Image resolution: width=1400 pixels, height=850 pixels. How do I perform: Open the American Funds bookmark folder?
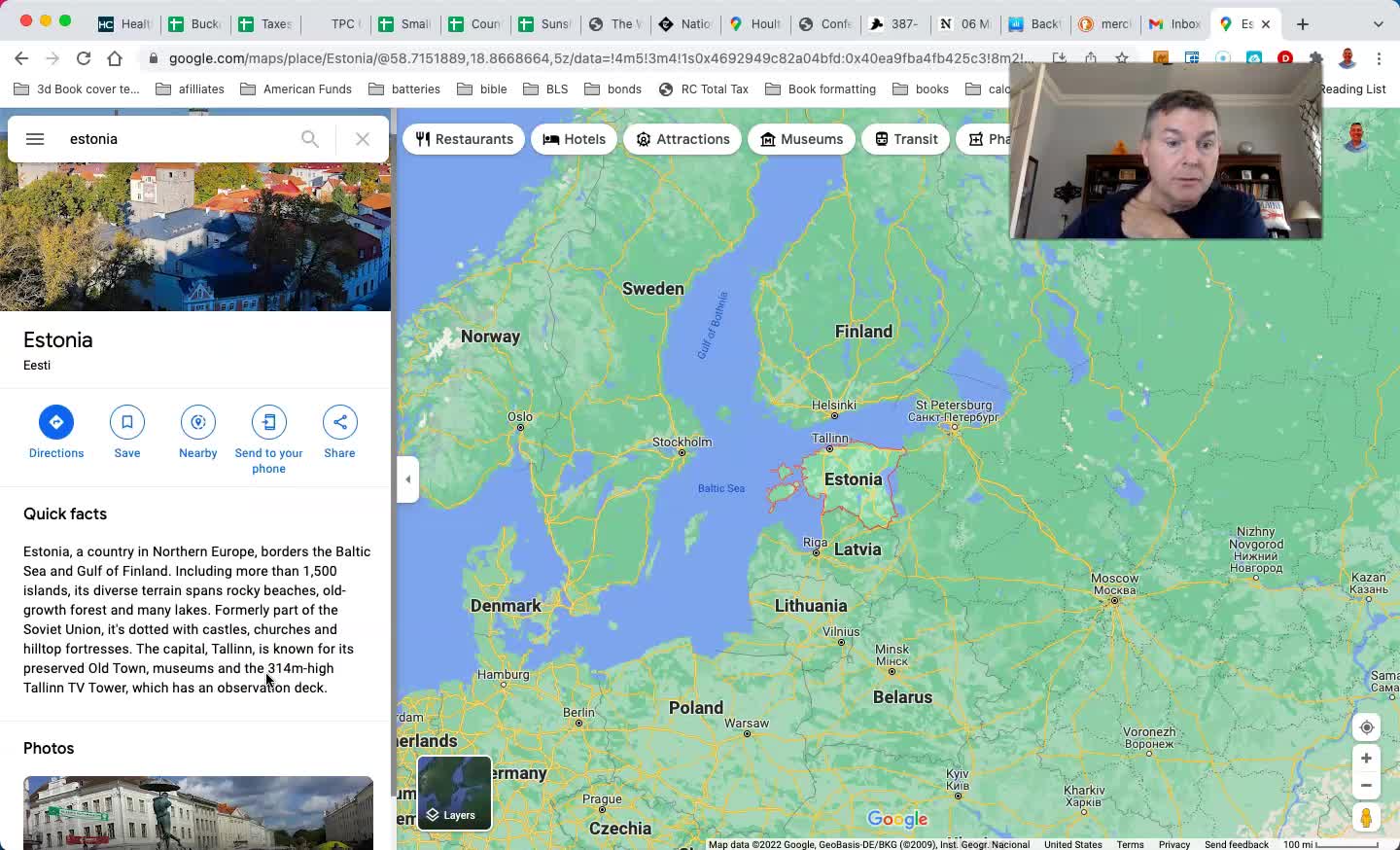pos(297,89)
